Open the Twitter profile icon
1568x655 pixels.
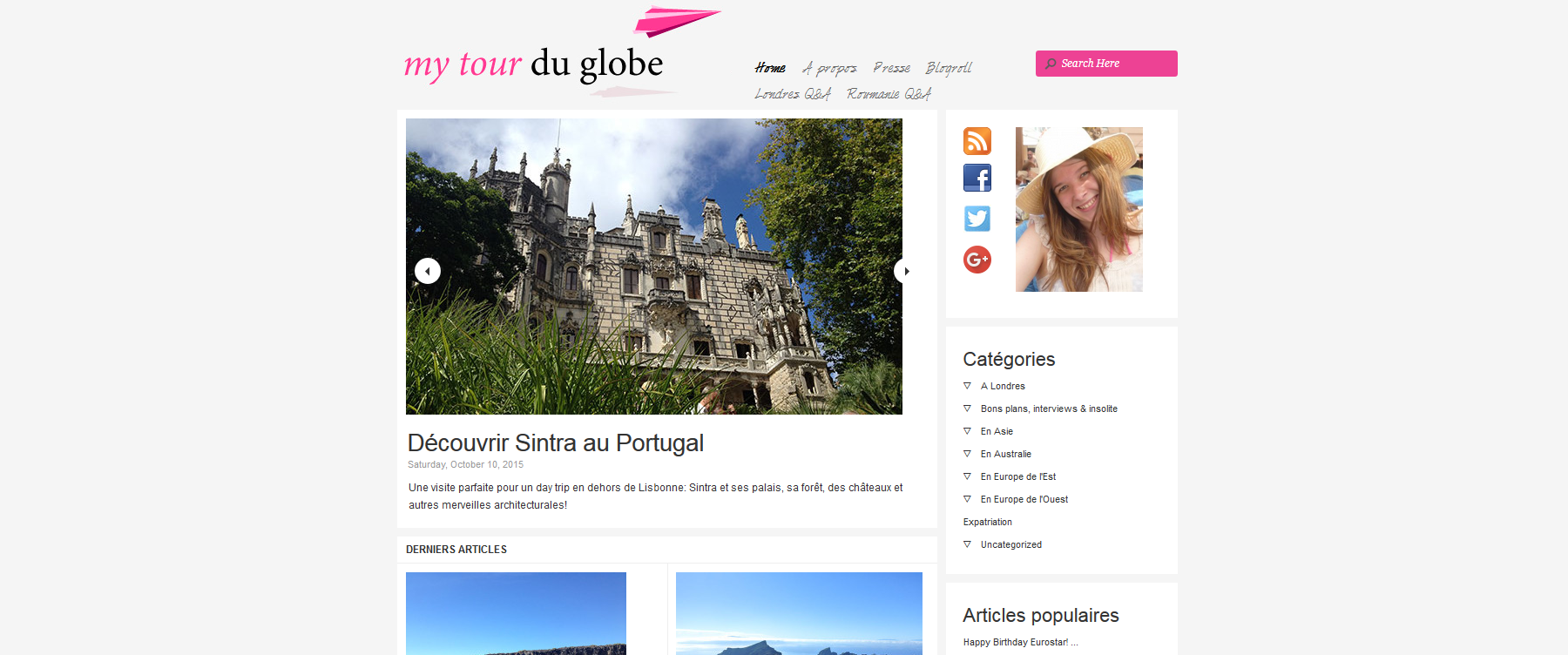977,218
